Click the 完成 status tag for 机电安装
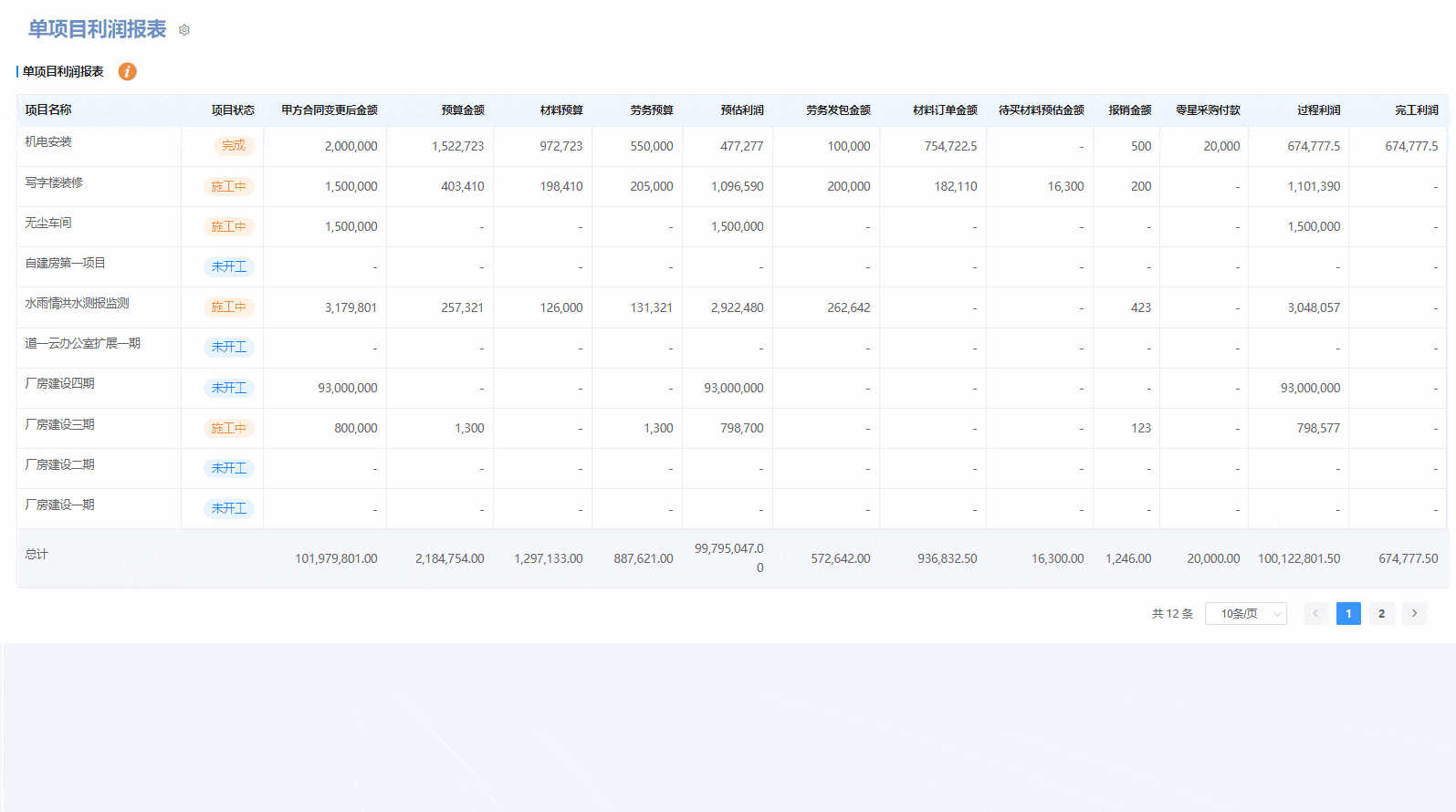 coord(234,146)
